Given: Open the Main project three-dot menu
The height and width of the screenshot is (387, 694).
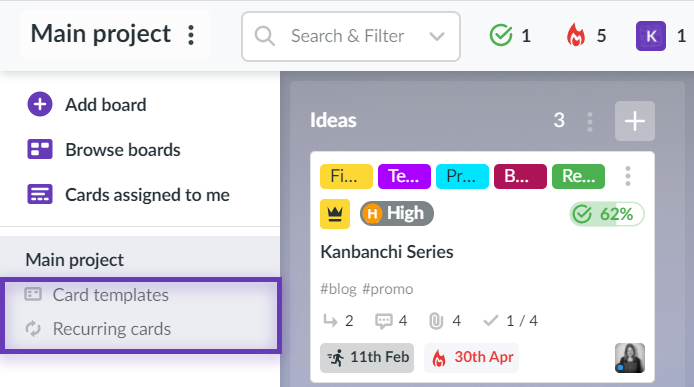Looking at the screenshot, I should point(191,35).
